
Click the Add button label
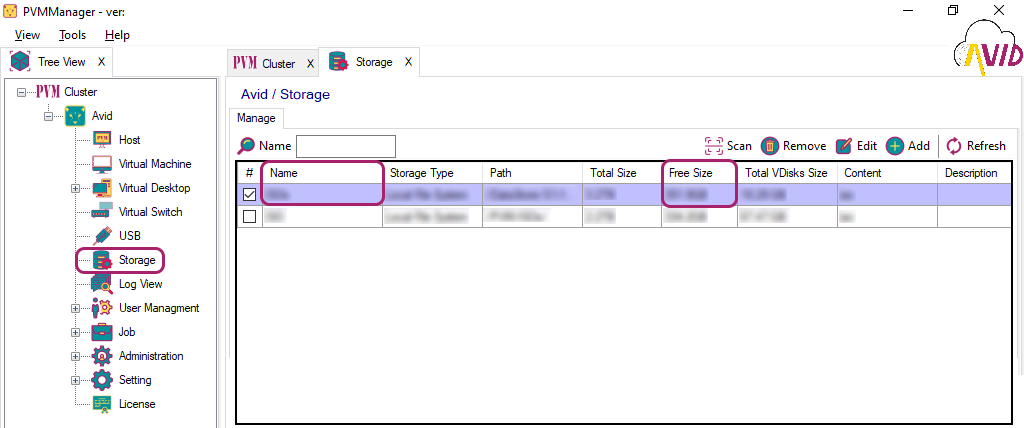(x=919, y=146)
